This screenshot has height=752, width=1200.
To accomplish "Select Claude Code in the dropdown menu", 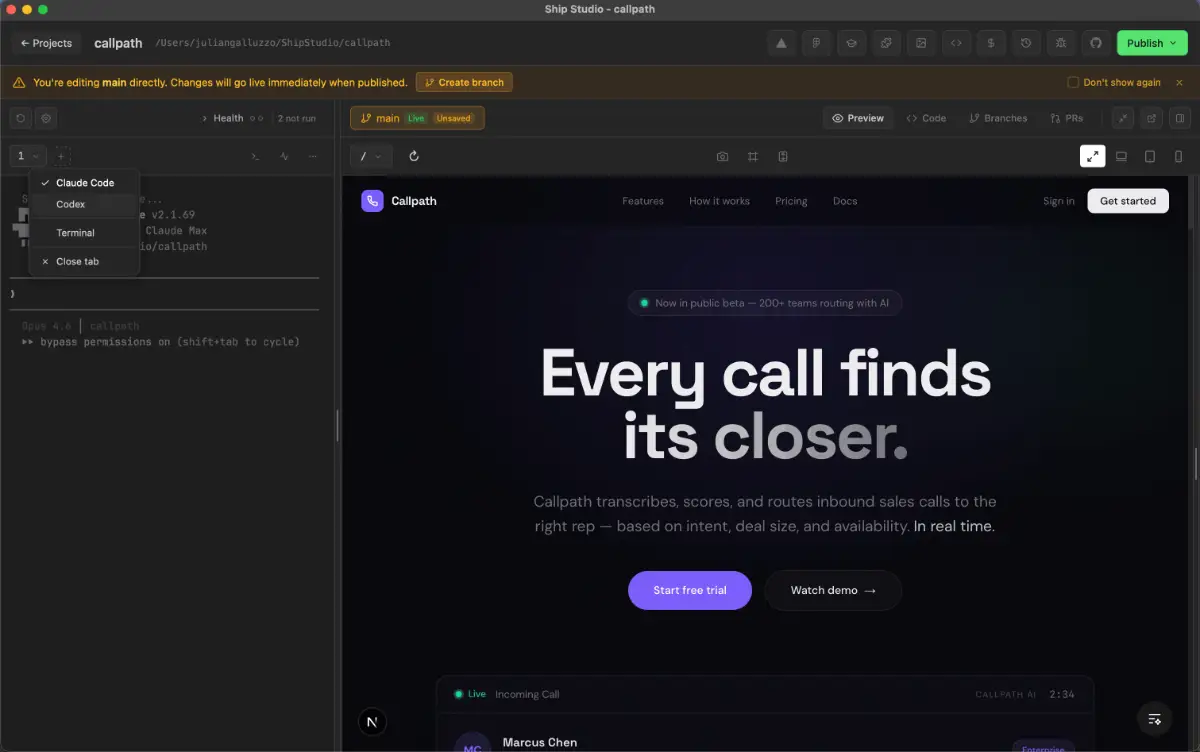I will click(x=84, y=183).
